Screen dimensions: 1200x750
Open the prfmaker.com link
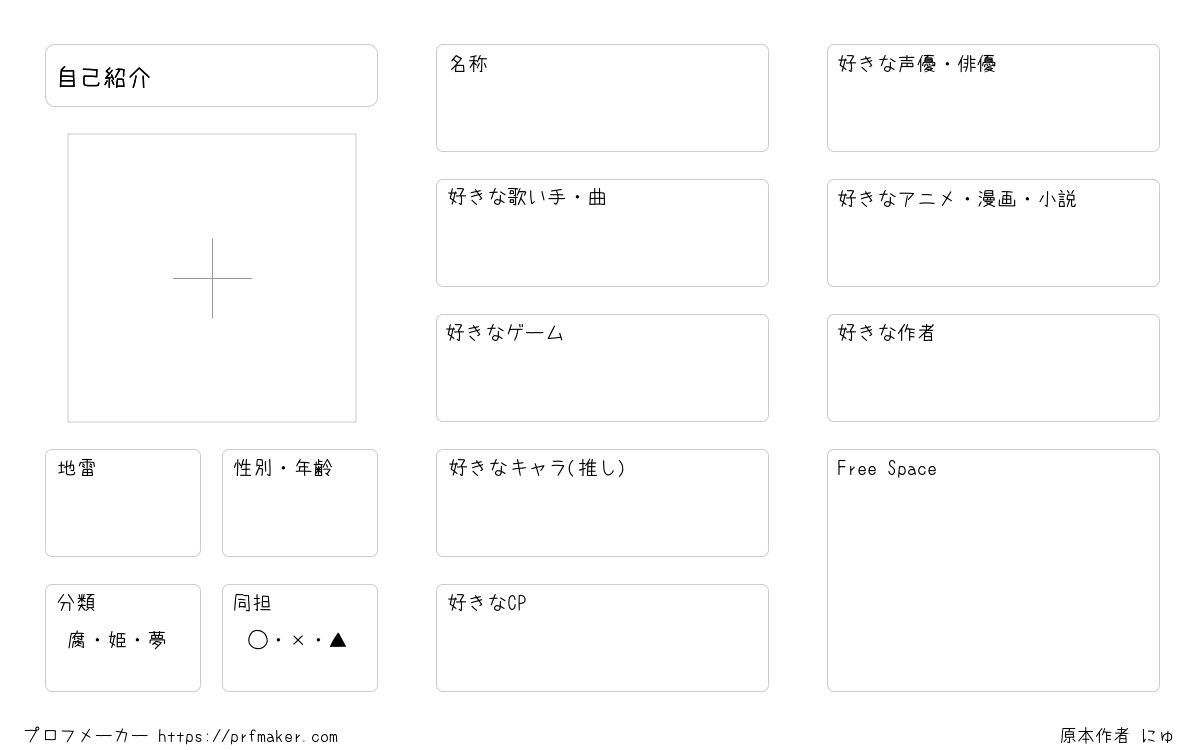coord(248,737)
